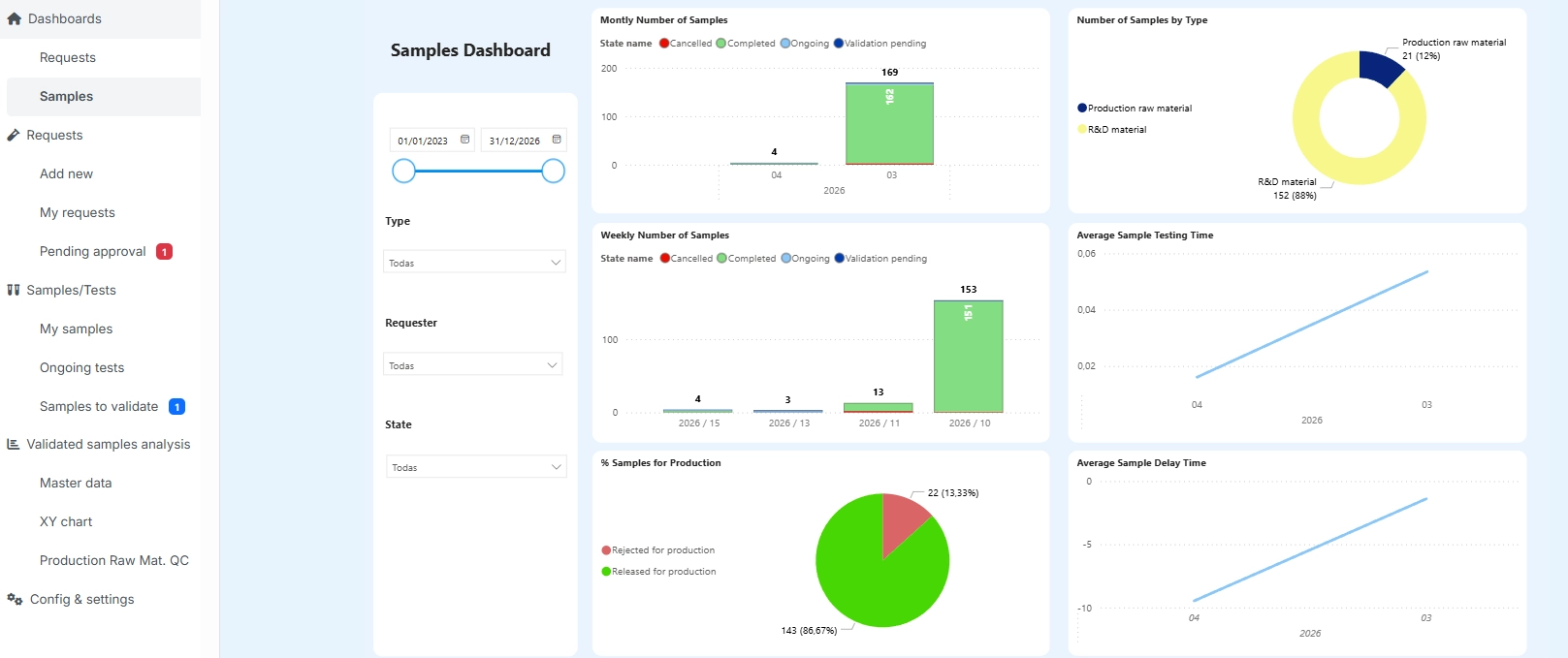This screenshot has height=658, width=1568.
Task: Click the Config & settings gears icon
Action: [x=15, y=599]
